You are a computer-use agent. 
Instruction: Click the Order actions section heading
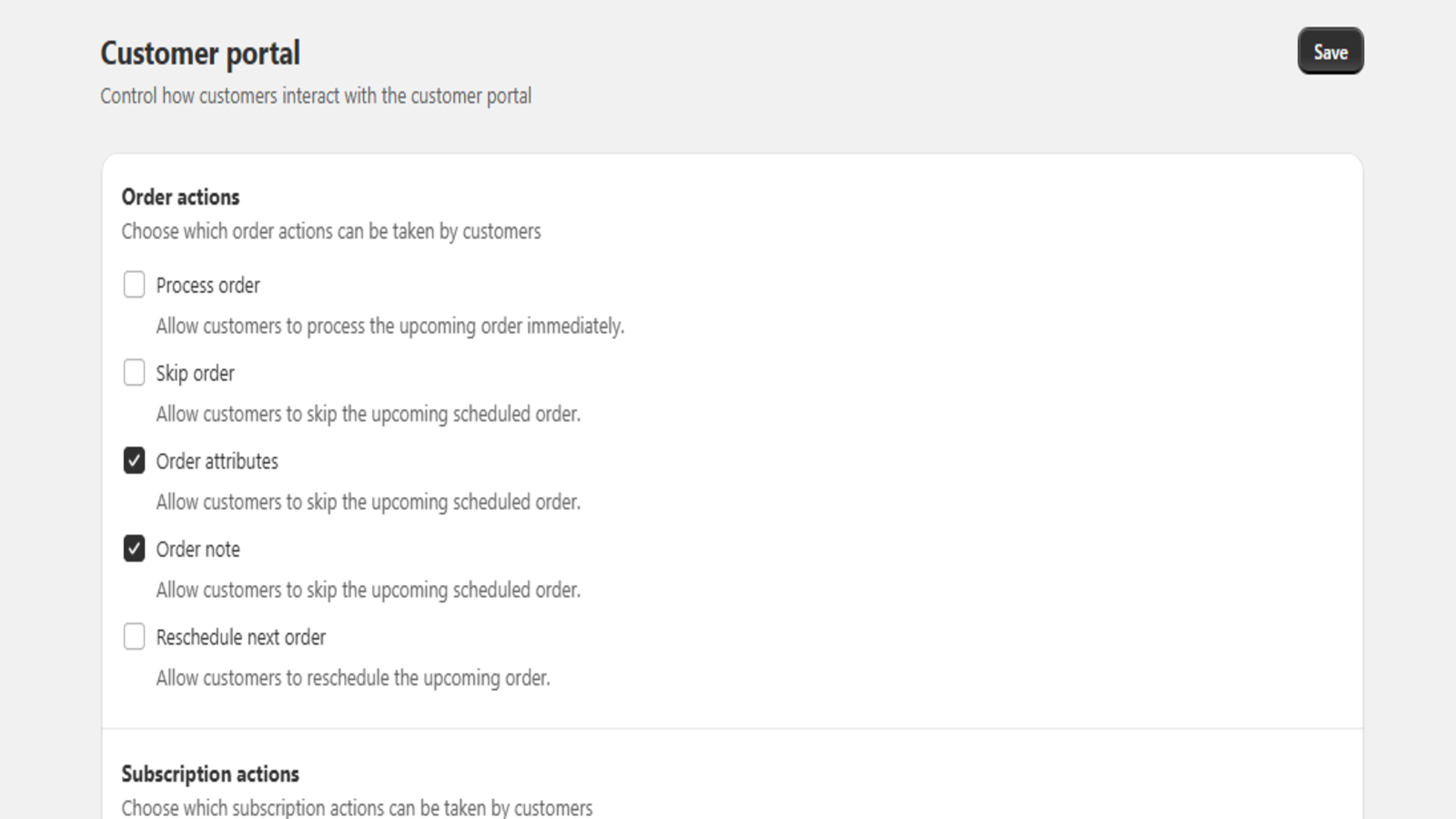(x=180, y=197)
